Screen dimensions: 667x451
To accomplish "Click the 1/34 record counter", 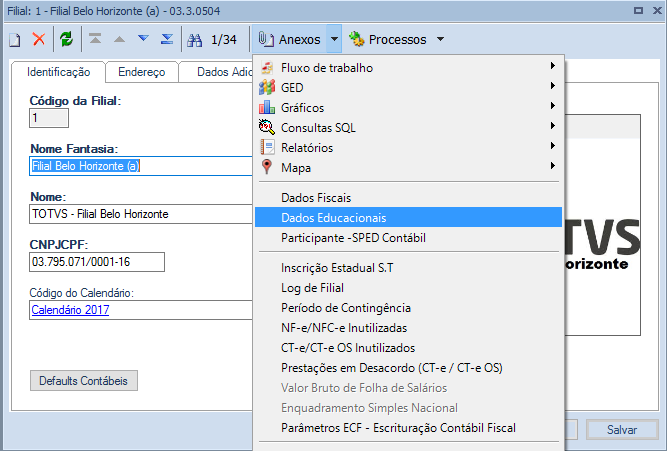I will pos(224,40).
